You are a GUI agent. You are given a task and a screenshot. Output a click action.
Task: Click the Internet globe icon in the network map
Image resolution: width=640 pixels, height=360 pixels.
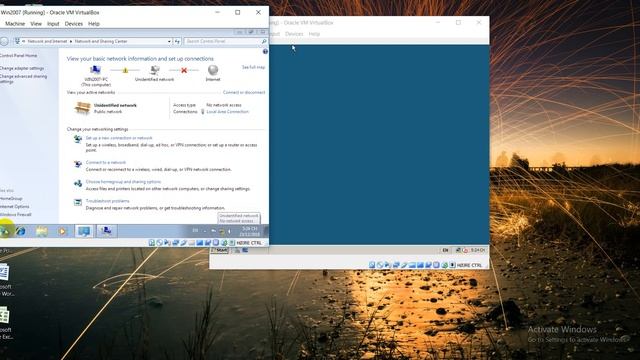pos(213,70)
